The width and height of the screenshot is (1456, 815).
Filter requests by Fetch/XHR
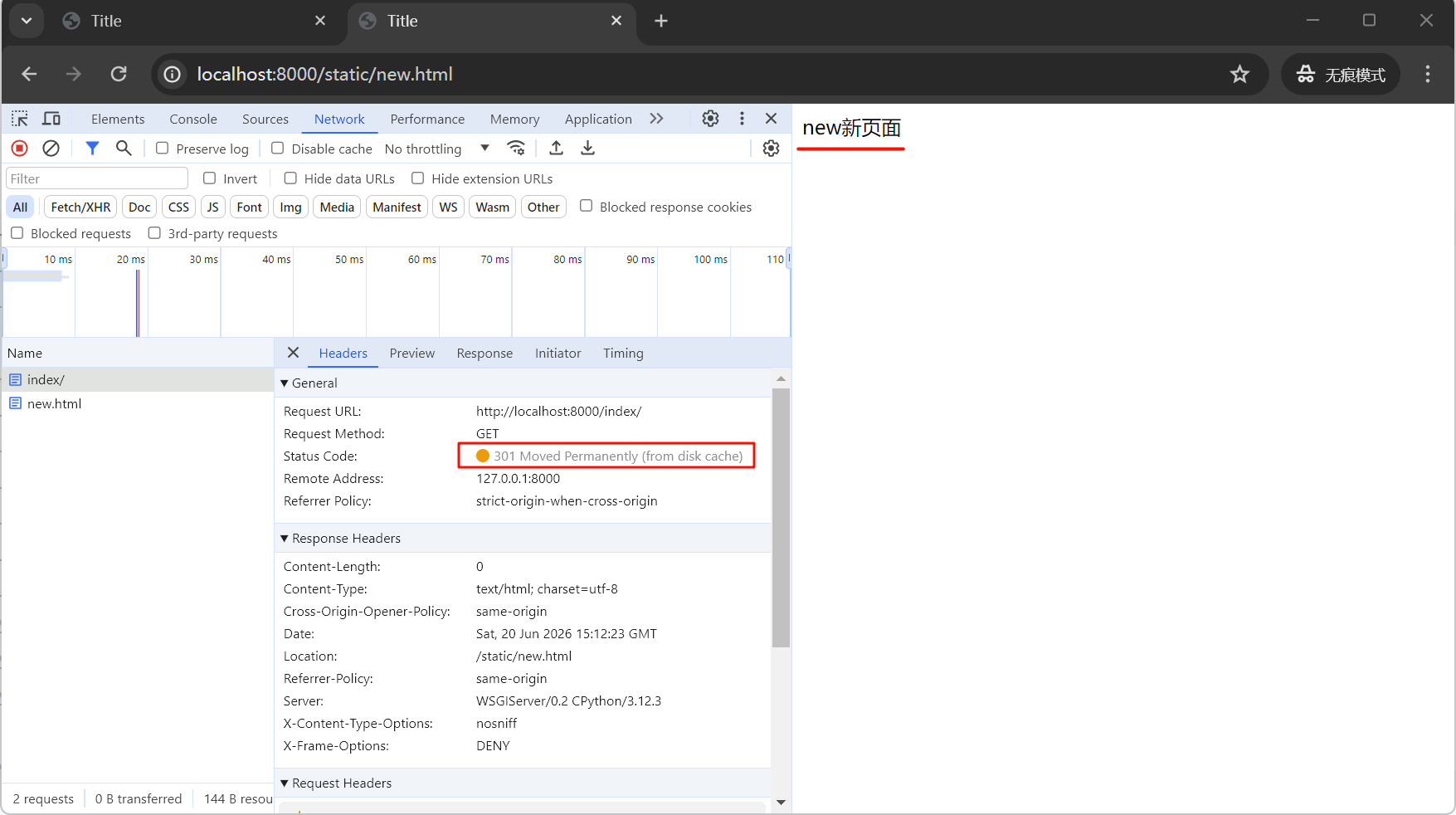click(80, 207)
